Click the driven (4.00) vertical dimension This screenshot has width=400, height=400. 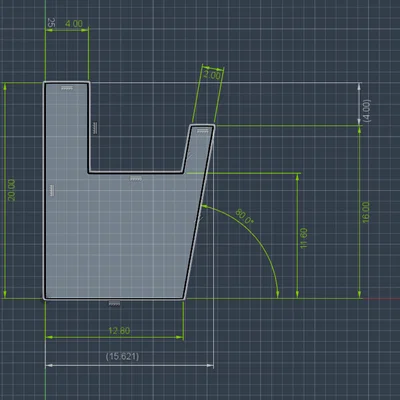366,111
